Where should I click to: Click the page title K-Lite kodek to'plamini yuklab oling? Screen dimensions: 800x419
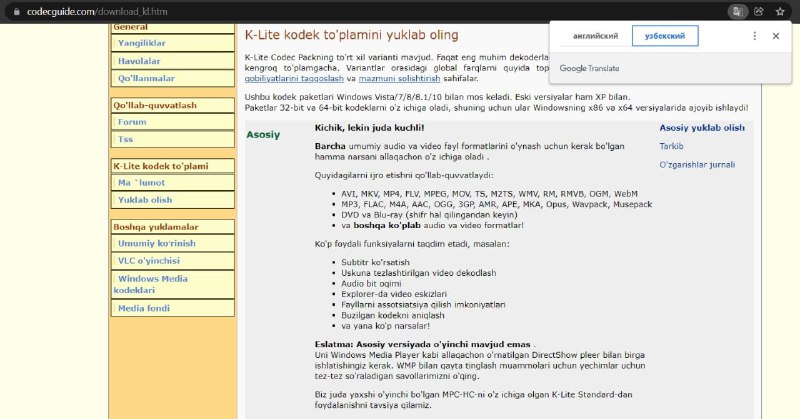coord(352,35)
